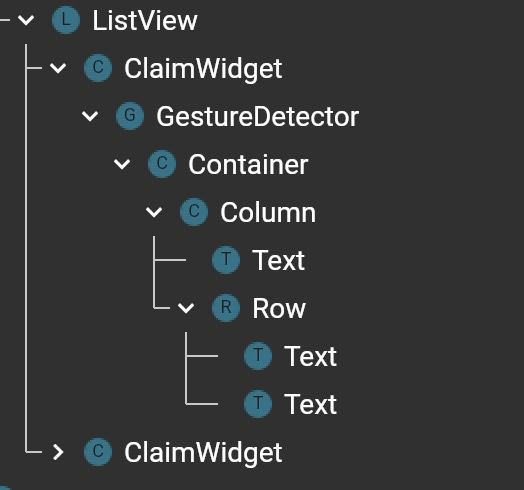Collapse the Container node chevron
524x490 pixels.
pyautogui.click(x=122, y=164)
